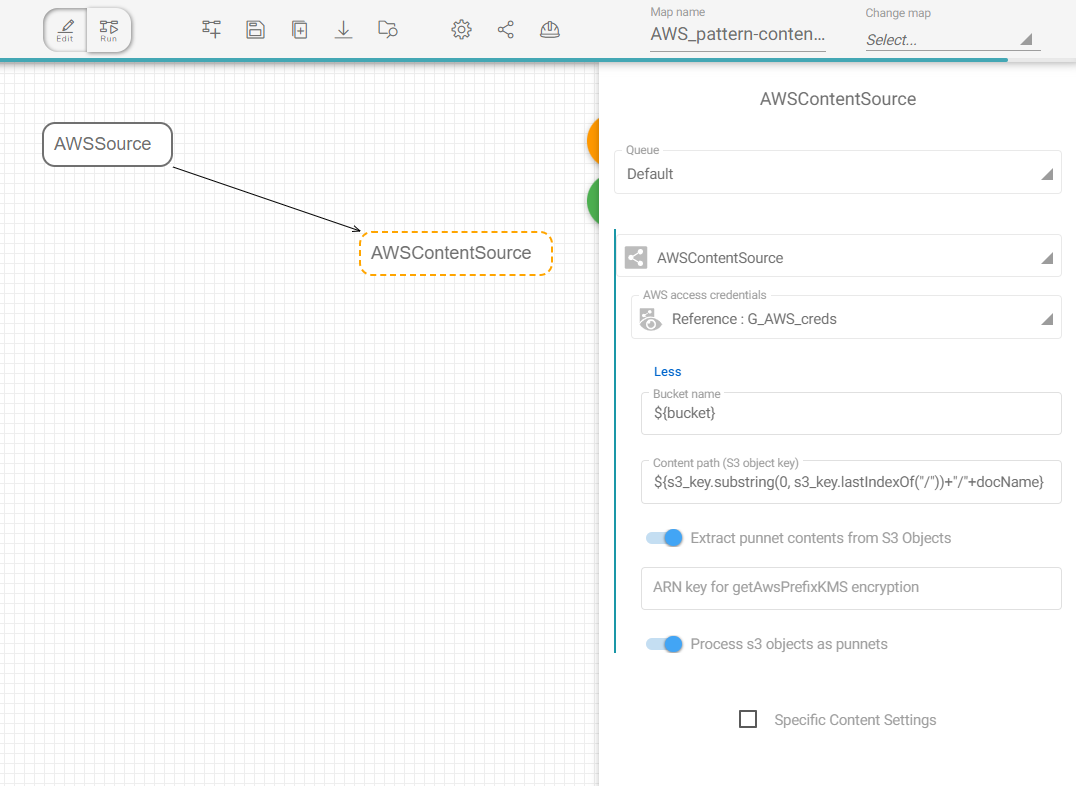Screen dimensions: 1076x786
Task: Expand the AWSContentSource type dropdown
Action: [839, 257]
